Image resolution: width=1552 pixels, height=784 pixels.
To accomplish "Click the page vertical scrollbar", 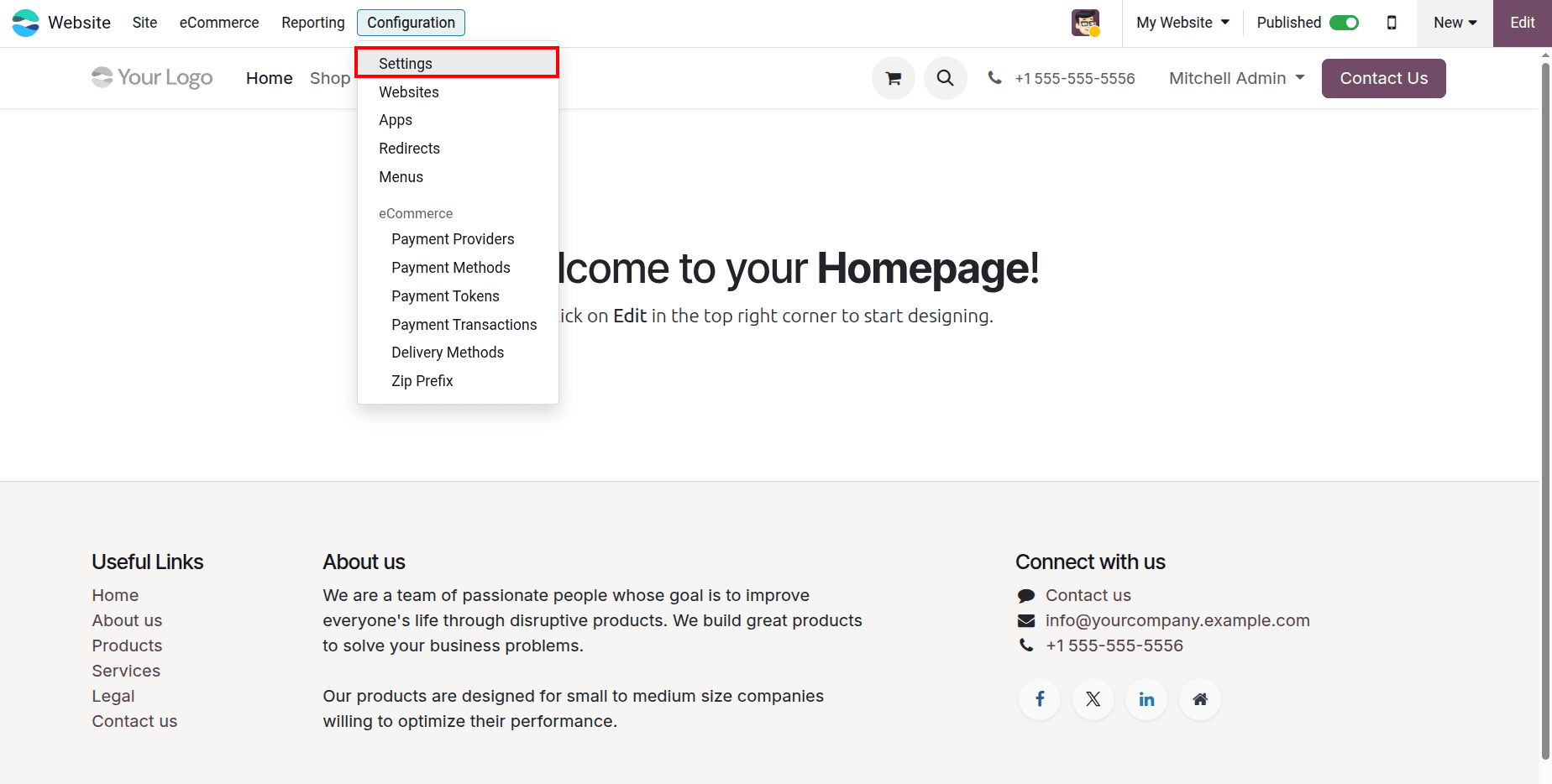I will point(1545,411).
